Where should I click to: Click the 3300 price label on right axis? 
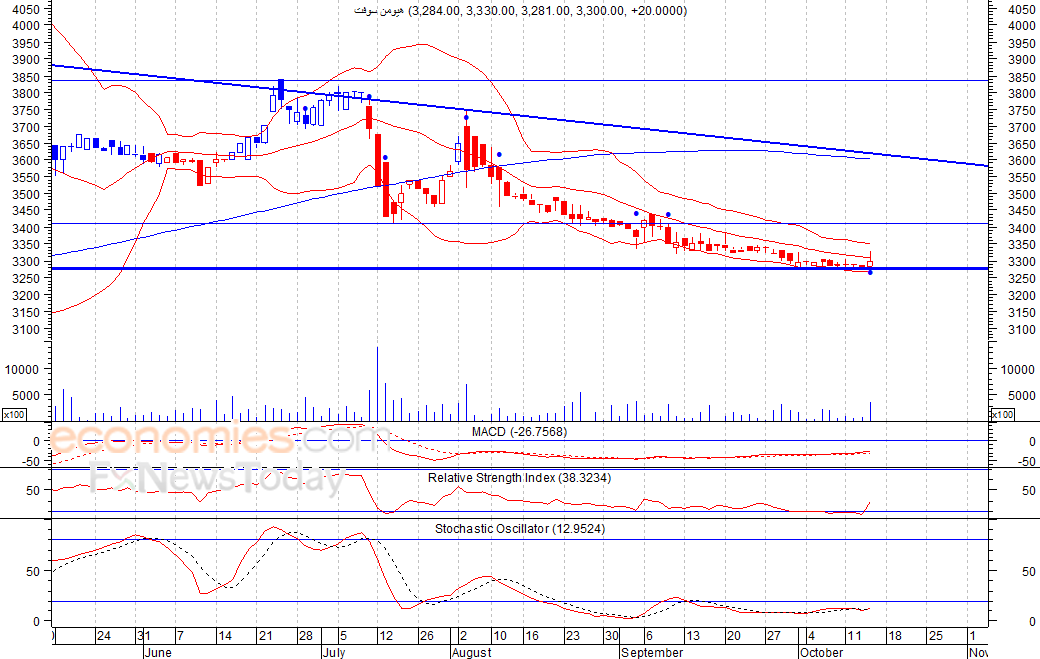pos(1021,261)
